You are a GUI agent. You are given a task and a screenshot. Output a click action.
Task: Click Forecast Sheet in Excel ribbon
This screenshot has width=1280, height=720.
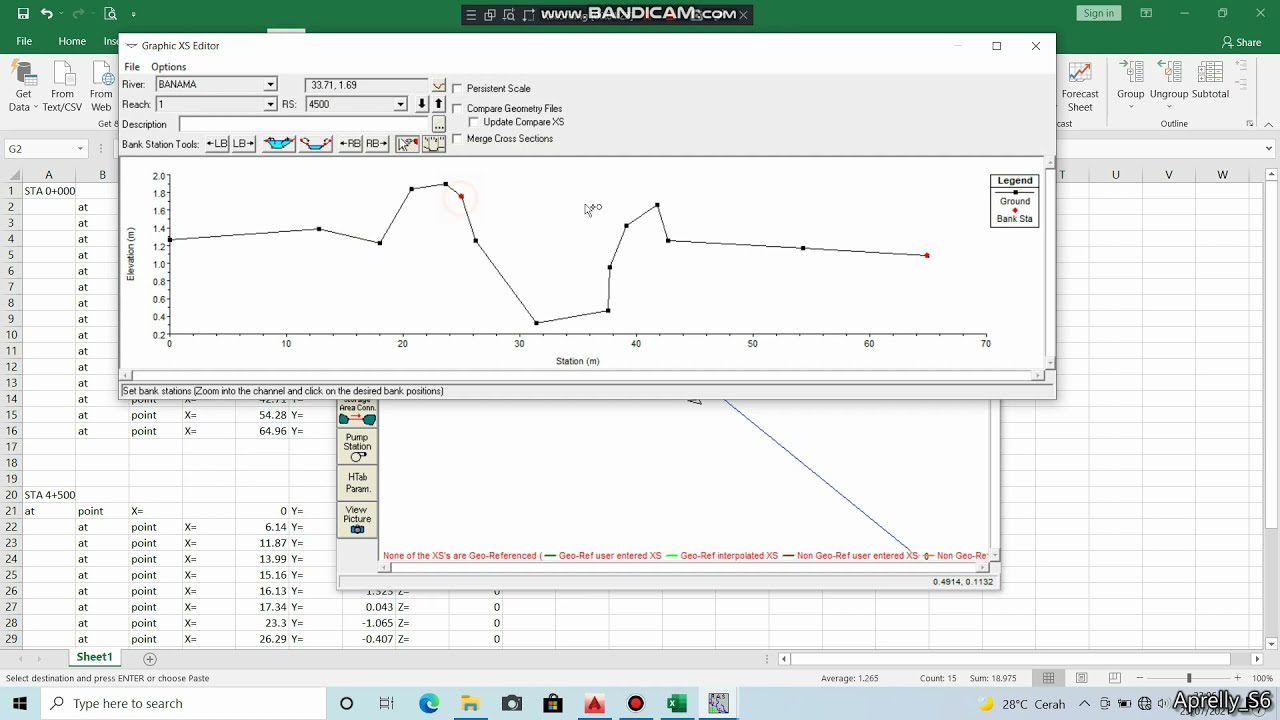(x=1080, y=86)
